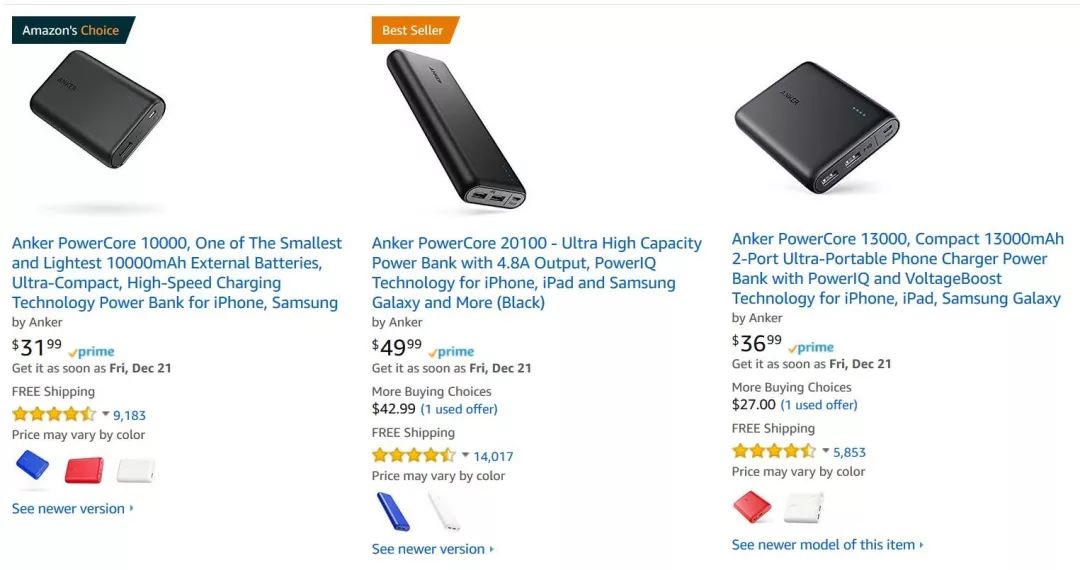Click the Amazon's Choice badge

point(72,30)
